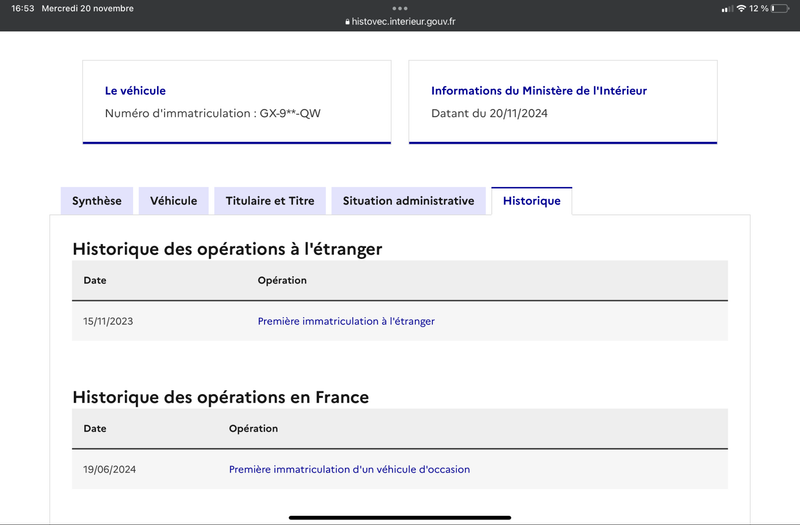Open Première immatriculation d'un véhicule d'occasion link
The height and width of the screenshot is (525, 800).
(x=349, y=469)
